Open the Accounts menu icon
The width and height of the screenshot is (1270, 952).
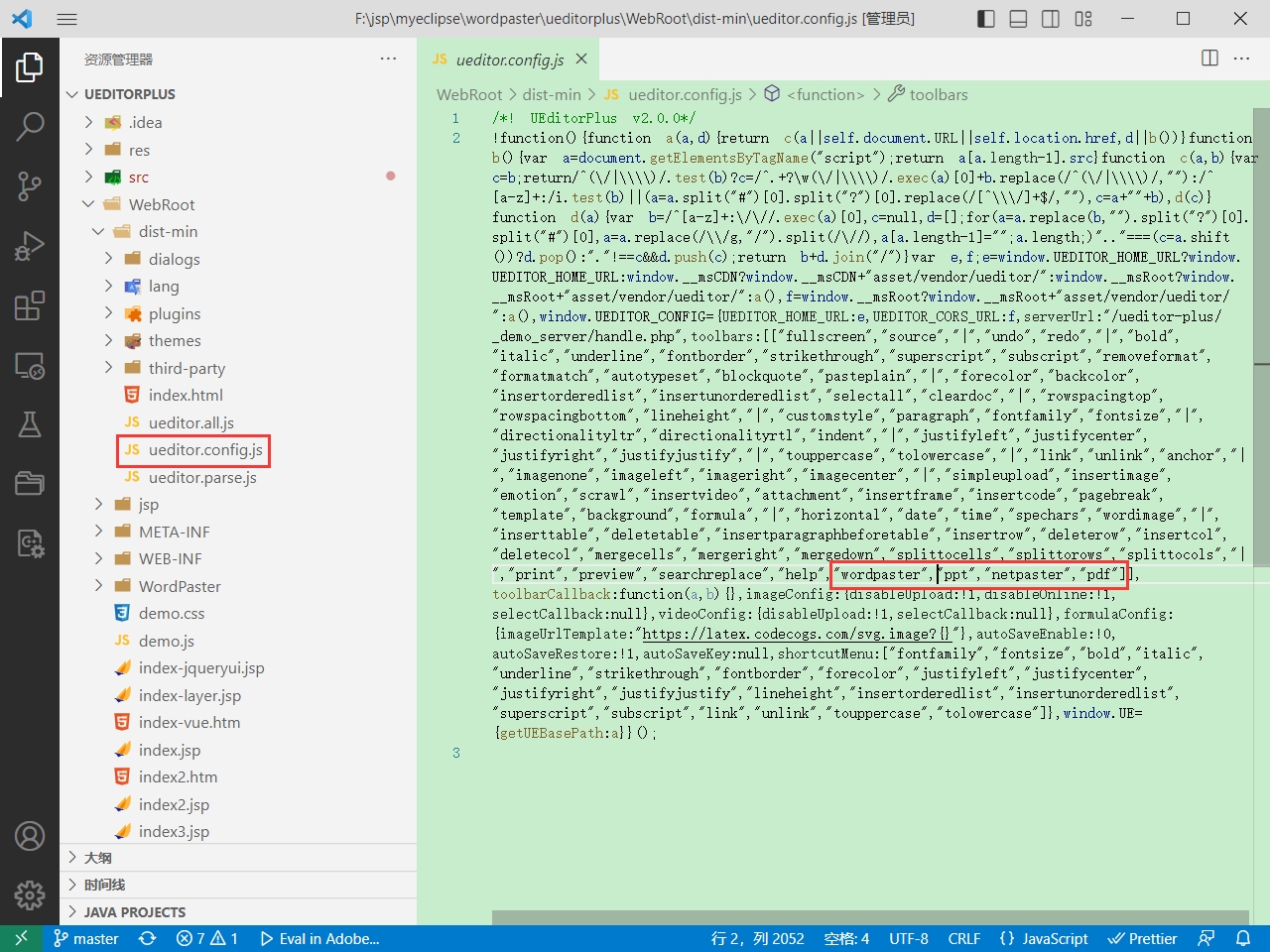click(30, 836)
